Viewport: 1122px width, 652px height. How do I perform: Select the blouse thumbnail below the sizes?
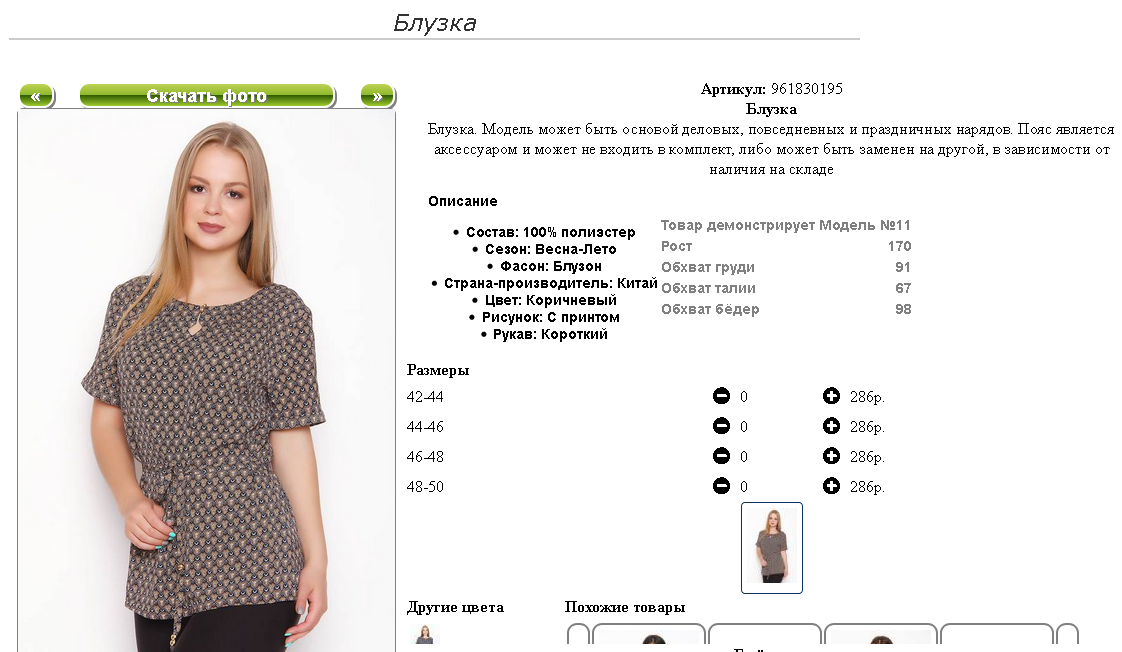coord(771,548)
